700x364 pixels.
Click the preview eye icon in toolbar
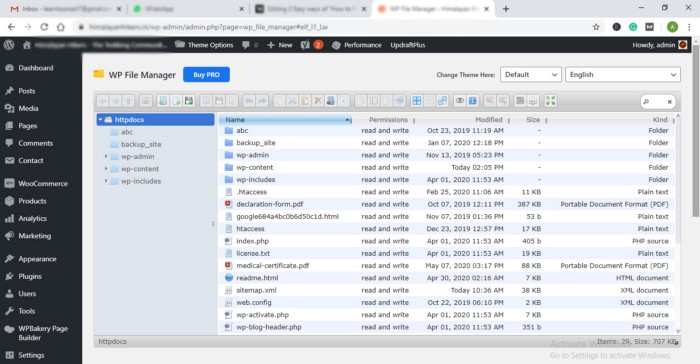459,101
